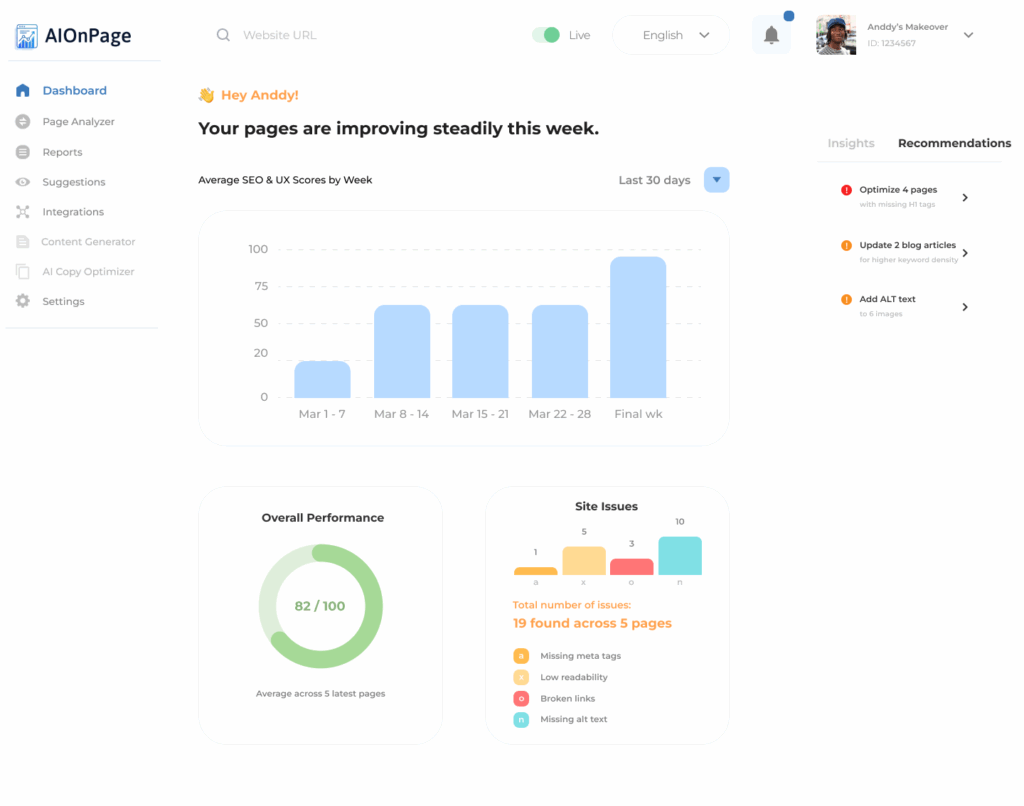
Task: Toggle the Live switch off
Action: (546, 35)
